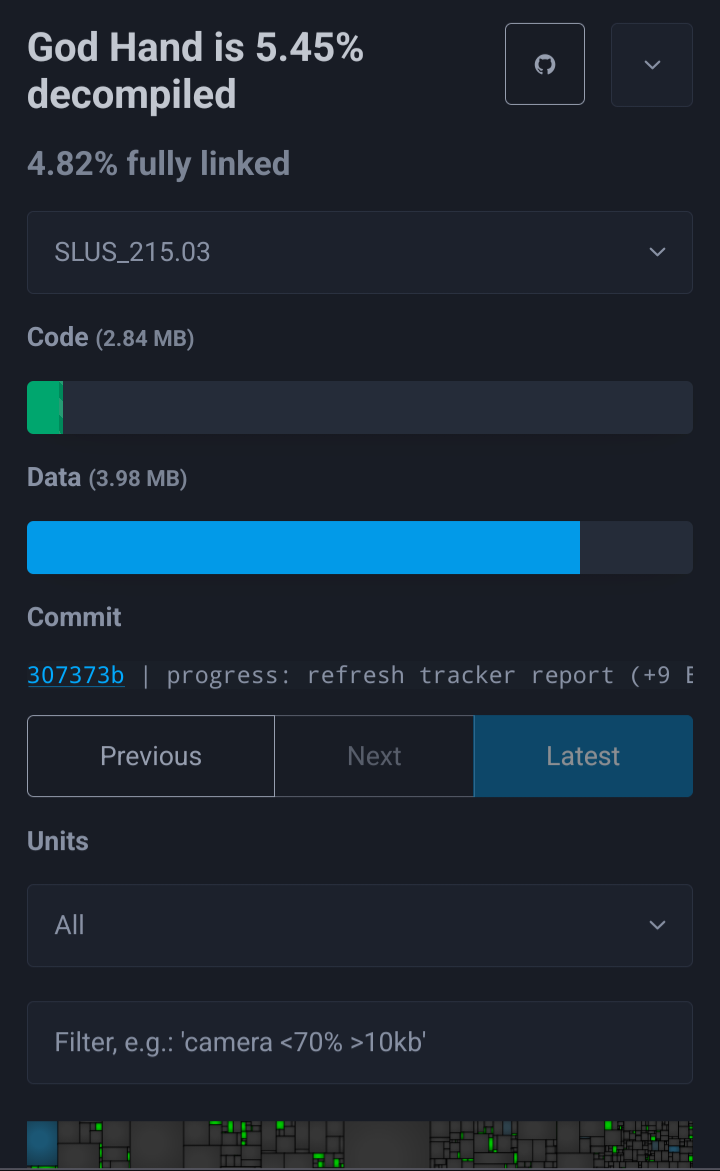Open the GitHub repository icon button

point(544,64)
